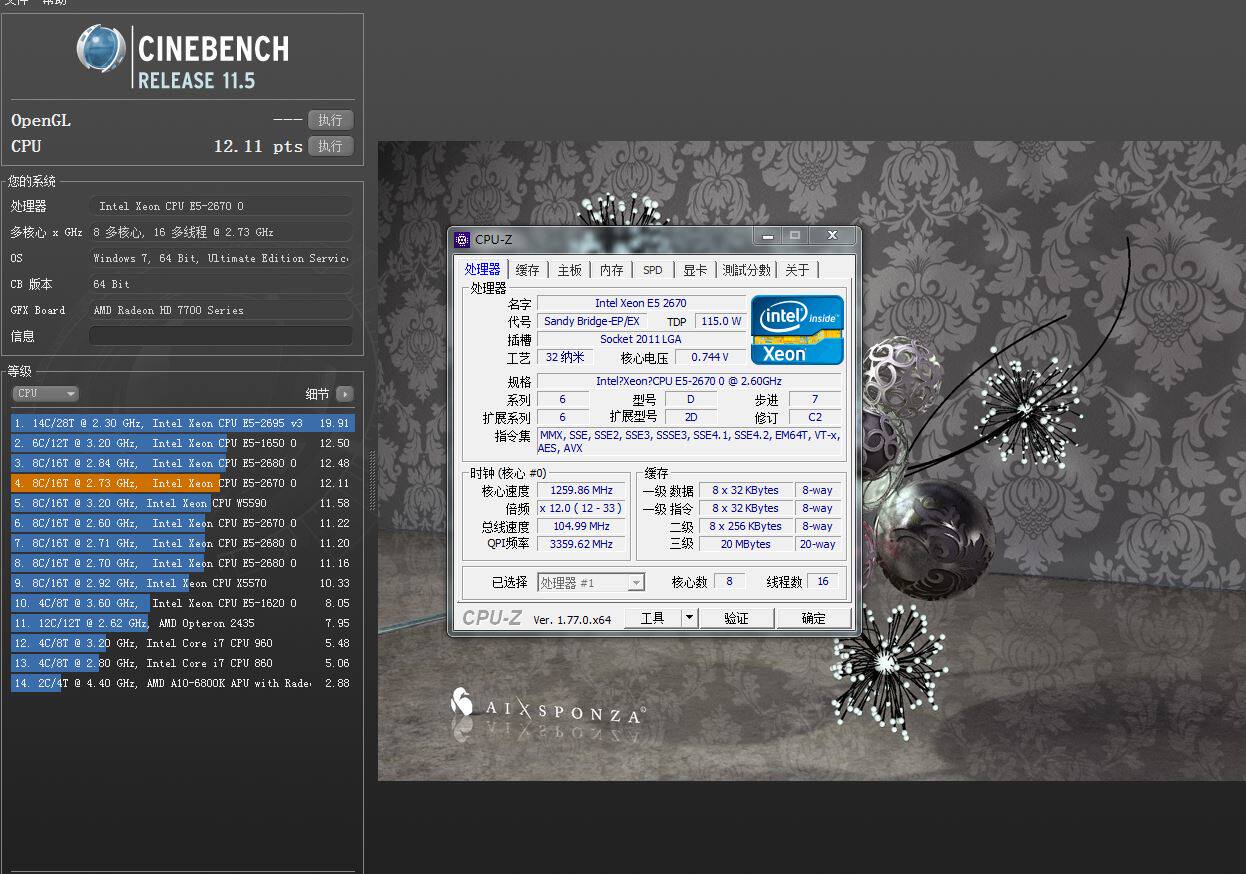
Task: Click the 确定 button in CPU-Z
Action: (x=814, y=618)
